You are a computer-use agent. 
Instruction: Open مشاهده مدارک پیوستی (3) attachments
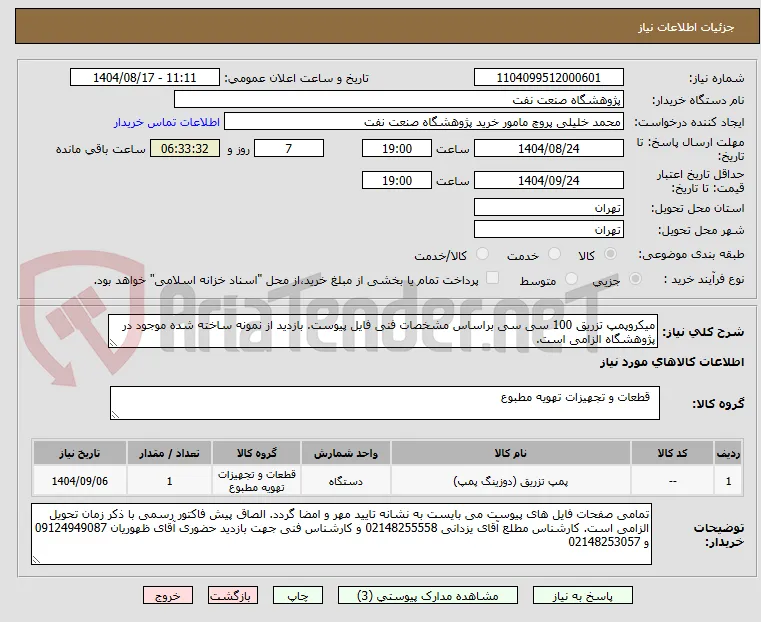[428, 596]
